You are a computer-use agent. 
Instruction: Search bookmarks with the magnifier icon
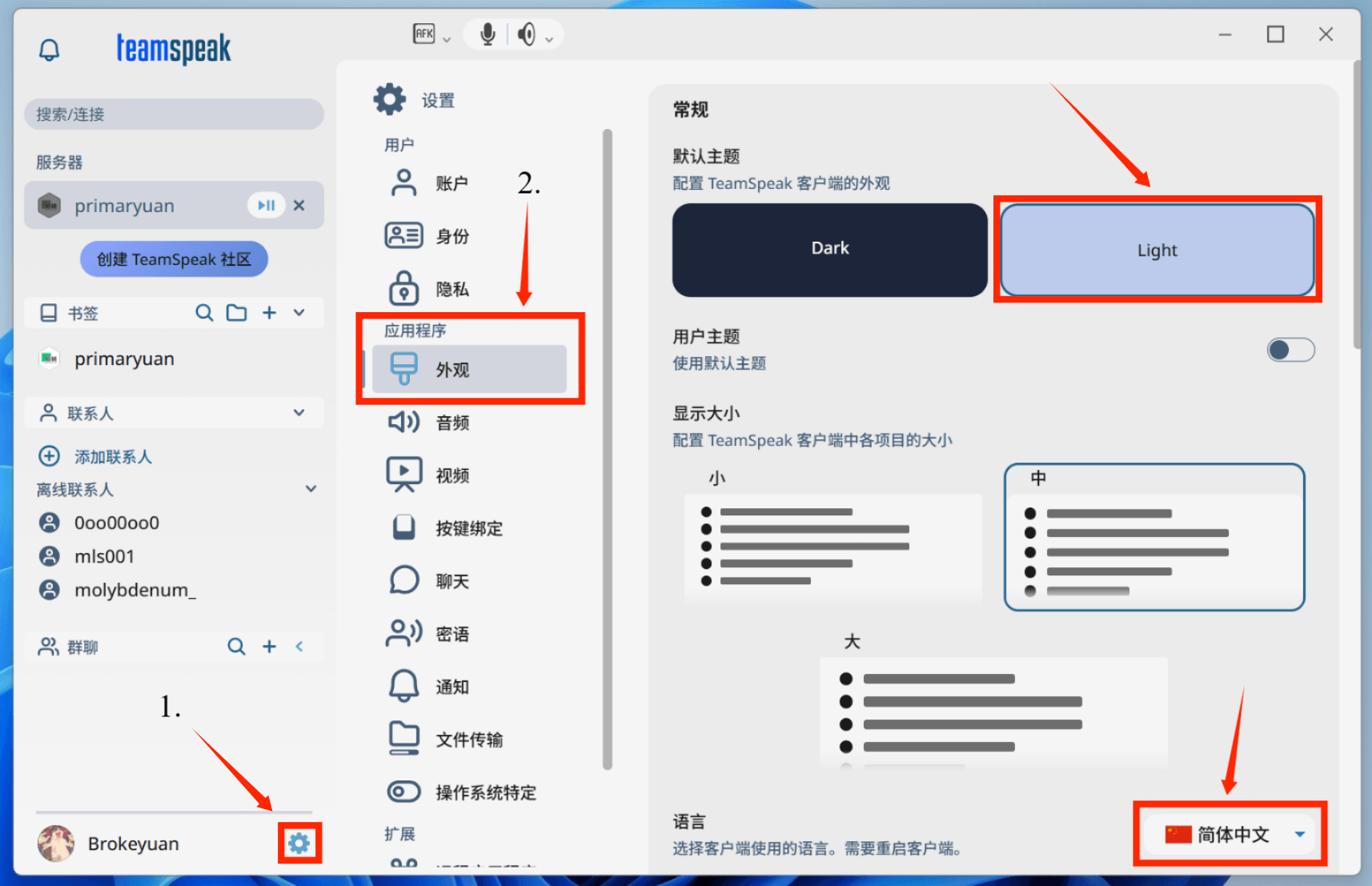pyautogui.click(x=204, y=312)
